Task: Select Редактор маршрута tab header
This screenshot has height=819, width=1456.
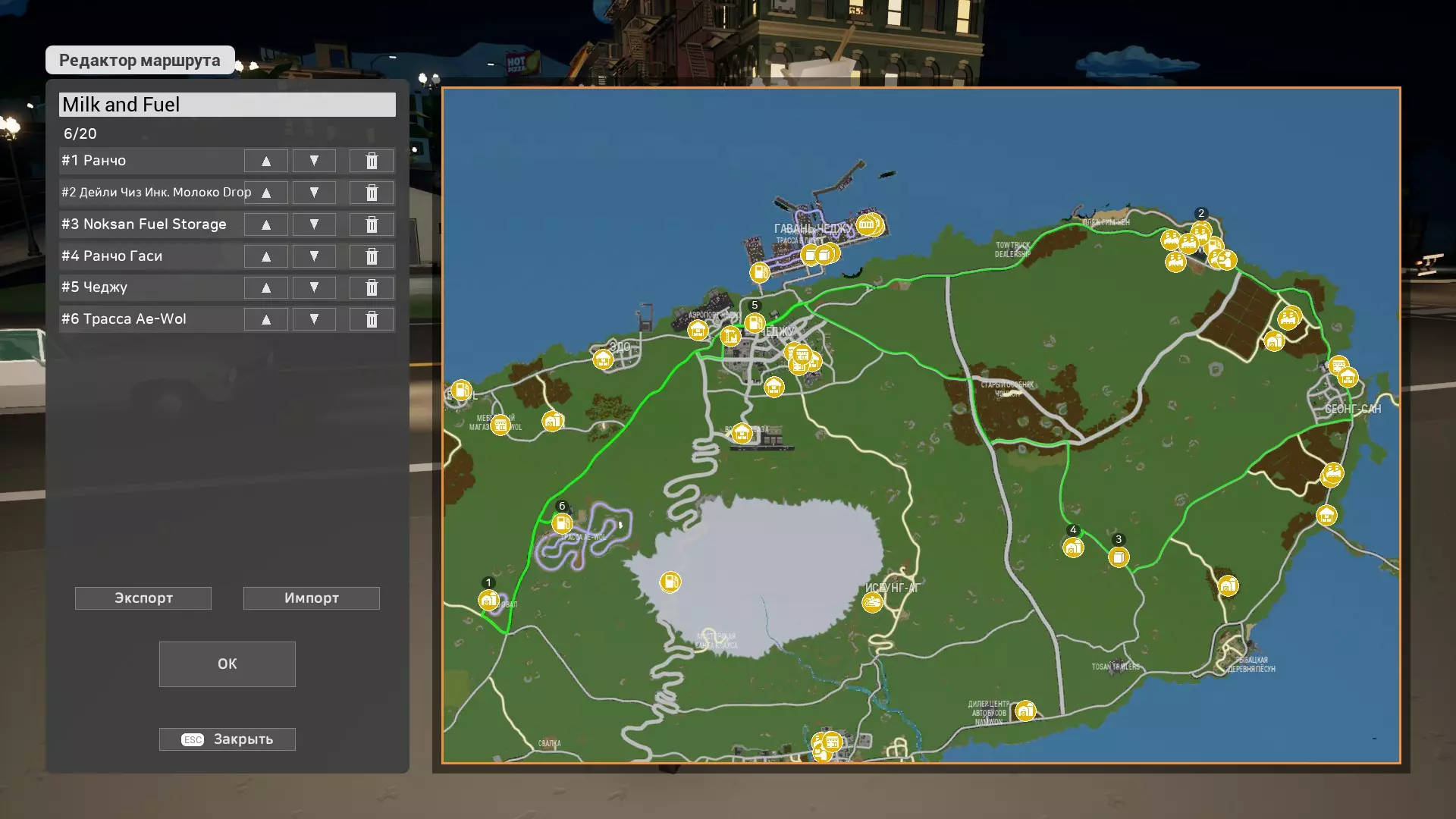Action: click(140, 60)
